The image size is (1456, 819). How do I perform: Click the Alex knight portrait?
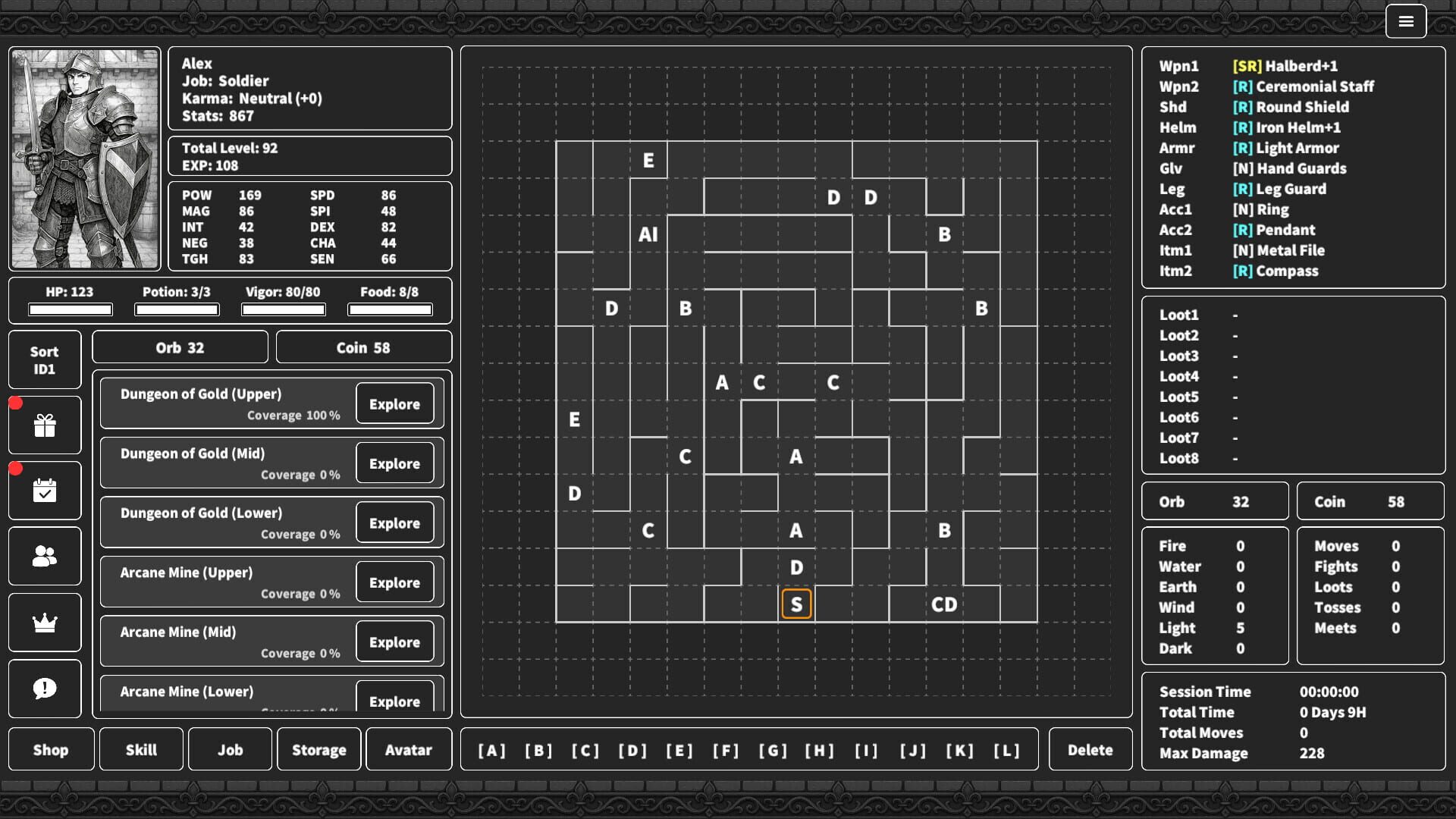[85, 158]
